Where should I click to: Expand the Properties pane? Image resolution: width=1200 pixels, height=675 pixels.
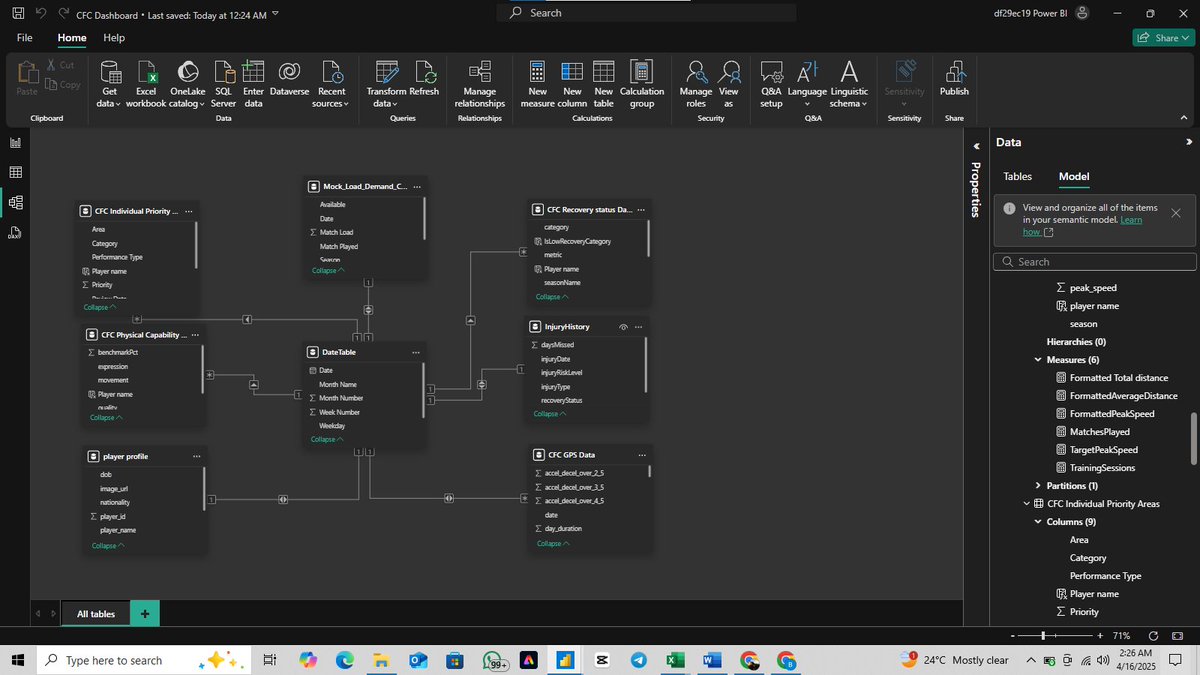pos(976,146)
